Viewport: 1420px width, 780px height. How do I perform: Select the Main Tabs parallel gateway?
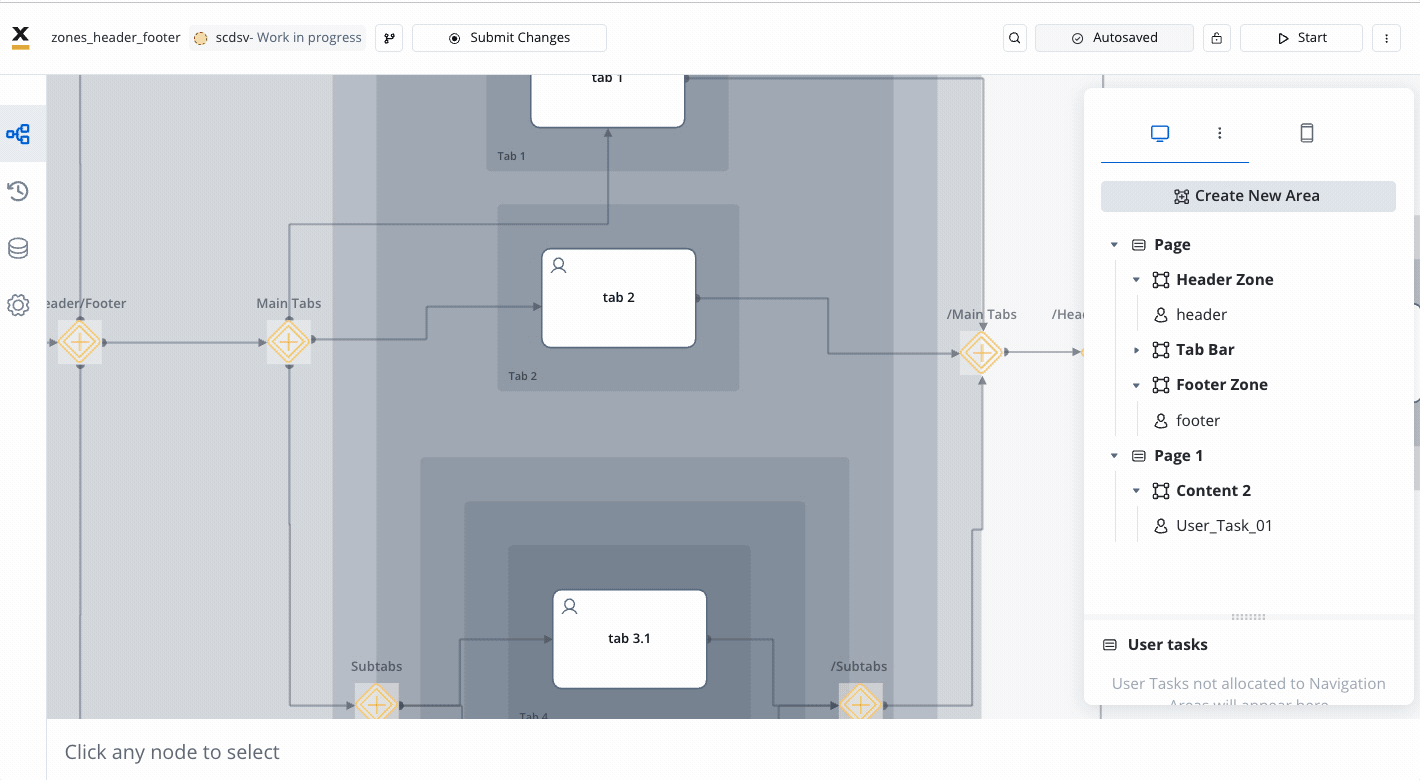(x=288, y=343)
